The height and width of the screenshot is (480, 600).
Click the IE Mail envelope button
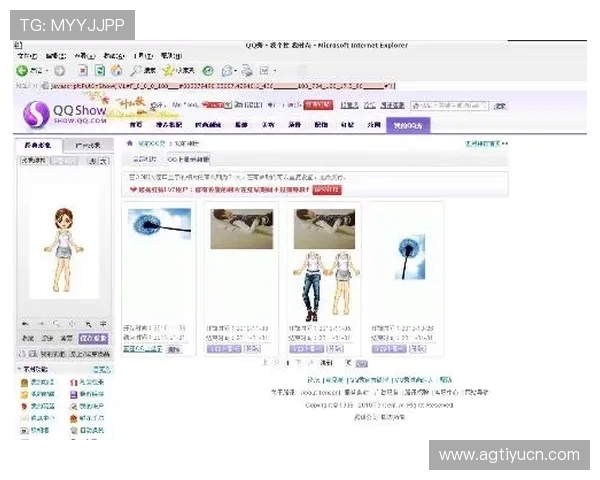(227, 70)
